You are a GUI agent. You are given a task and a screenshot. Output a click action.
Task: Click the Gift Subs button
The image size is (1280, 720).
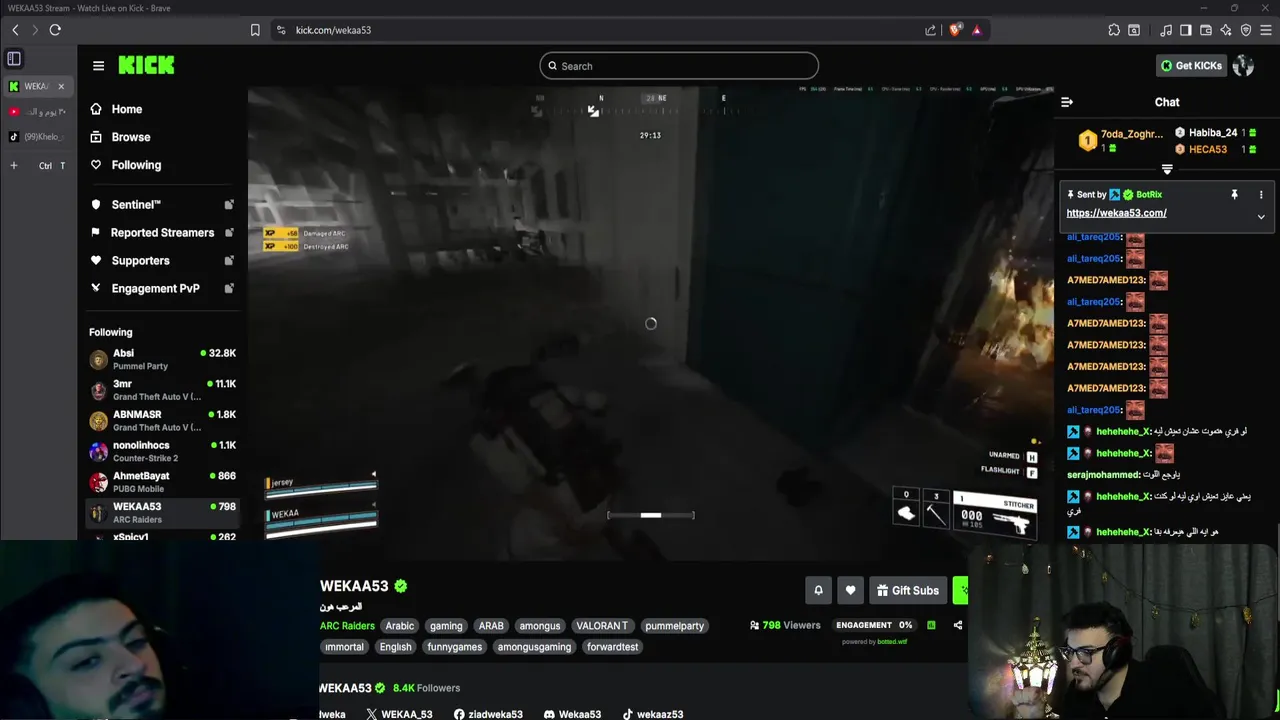tap(907, 590)
